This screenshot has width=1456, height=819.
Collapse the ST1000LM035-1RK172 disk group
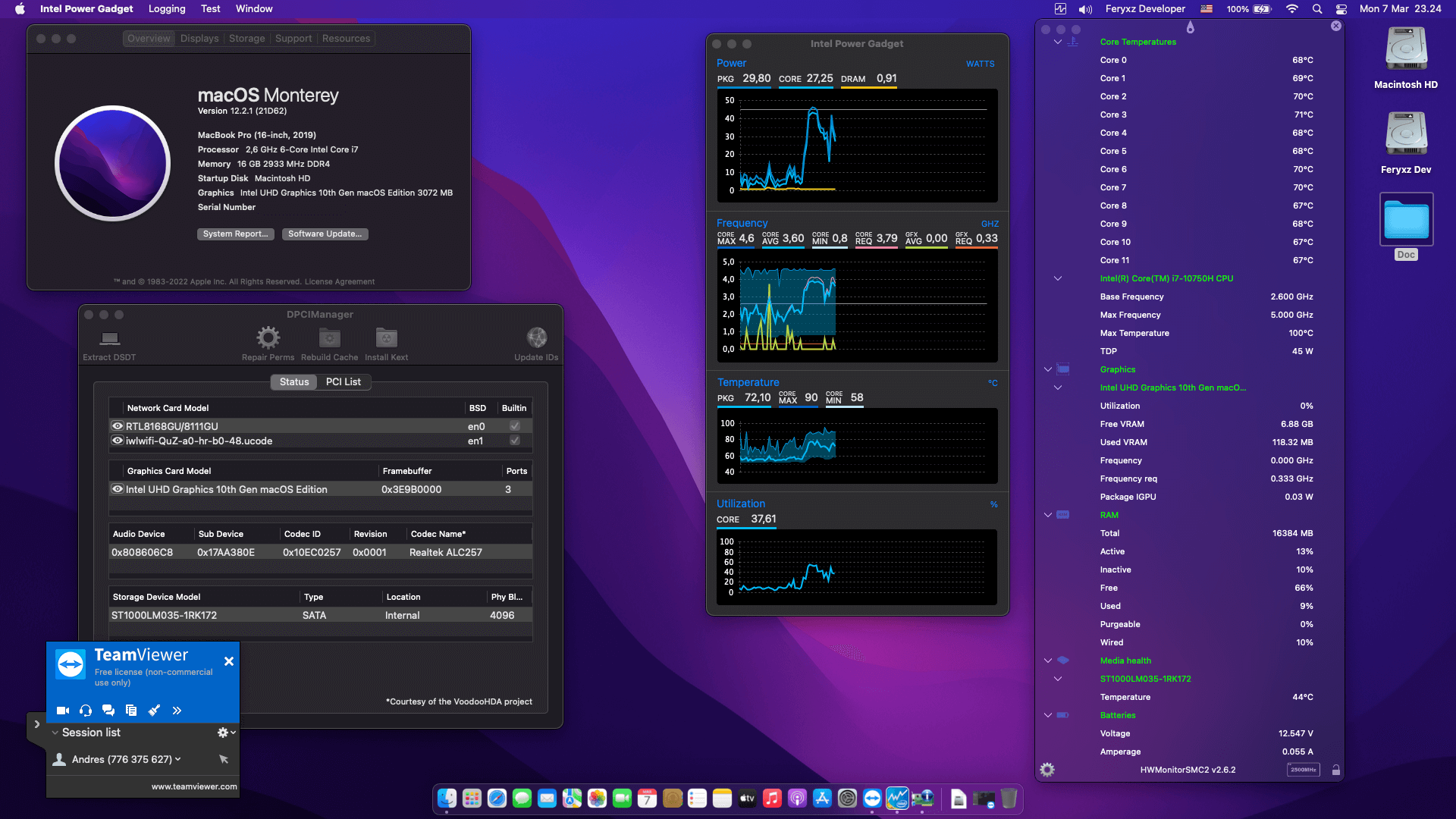pyautogui.click(x=1058, y=679)
